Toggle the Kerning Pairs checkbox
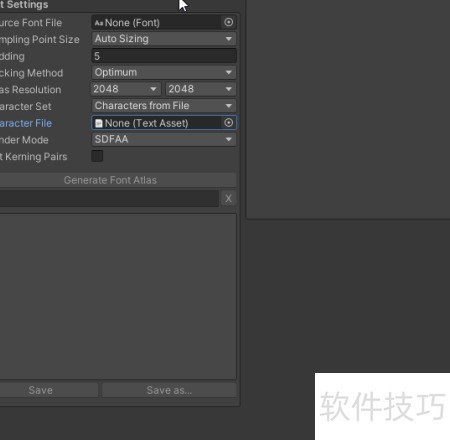The height and width of the screenshot is (440, 450). [x=97, y=156]
